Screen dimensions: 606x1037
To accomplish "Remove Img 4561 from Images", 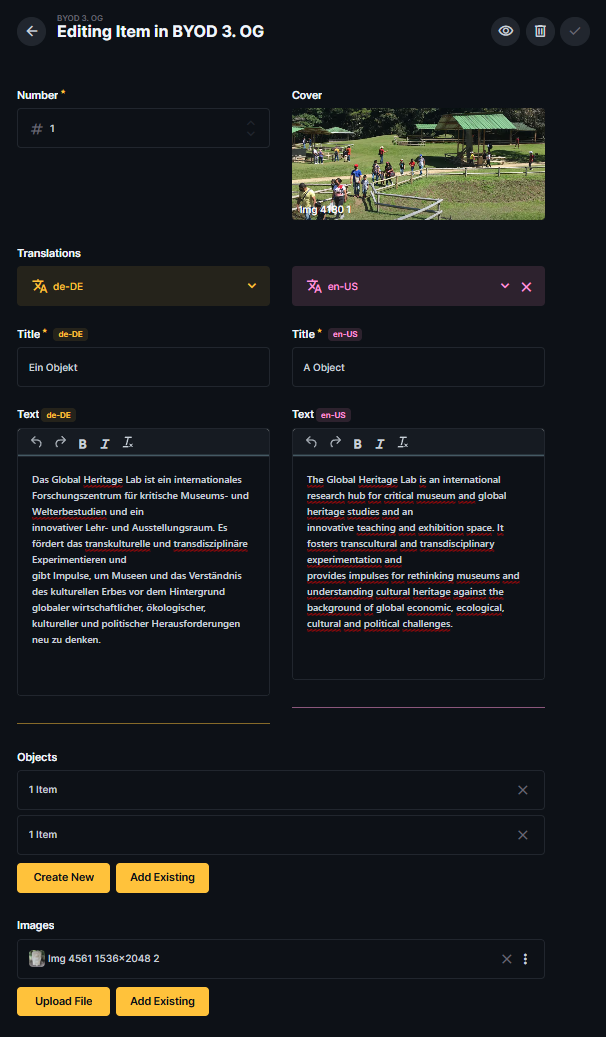I will 507,959.
